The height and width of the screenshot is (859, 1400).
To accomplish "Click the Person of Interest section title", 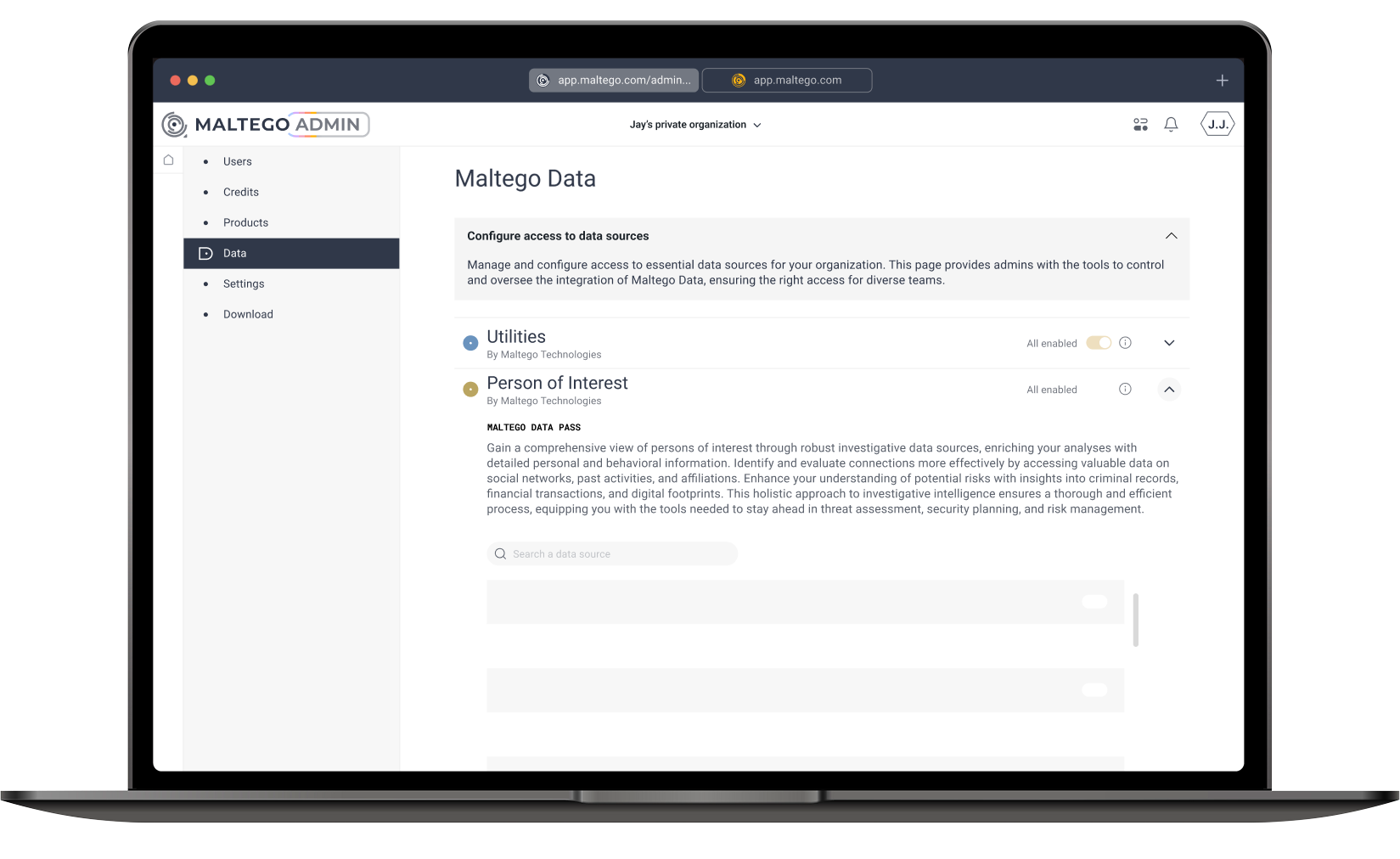I will click(557, 383).
